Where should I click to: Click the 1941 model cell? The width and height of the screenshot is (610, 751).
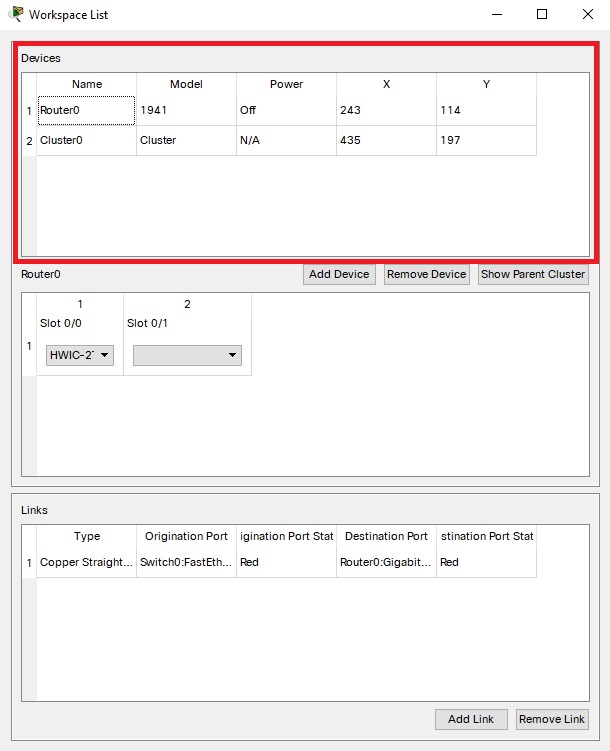point(186,111)
